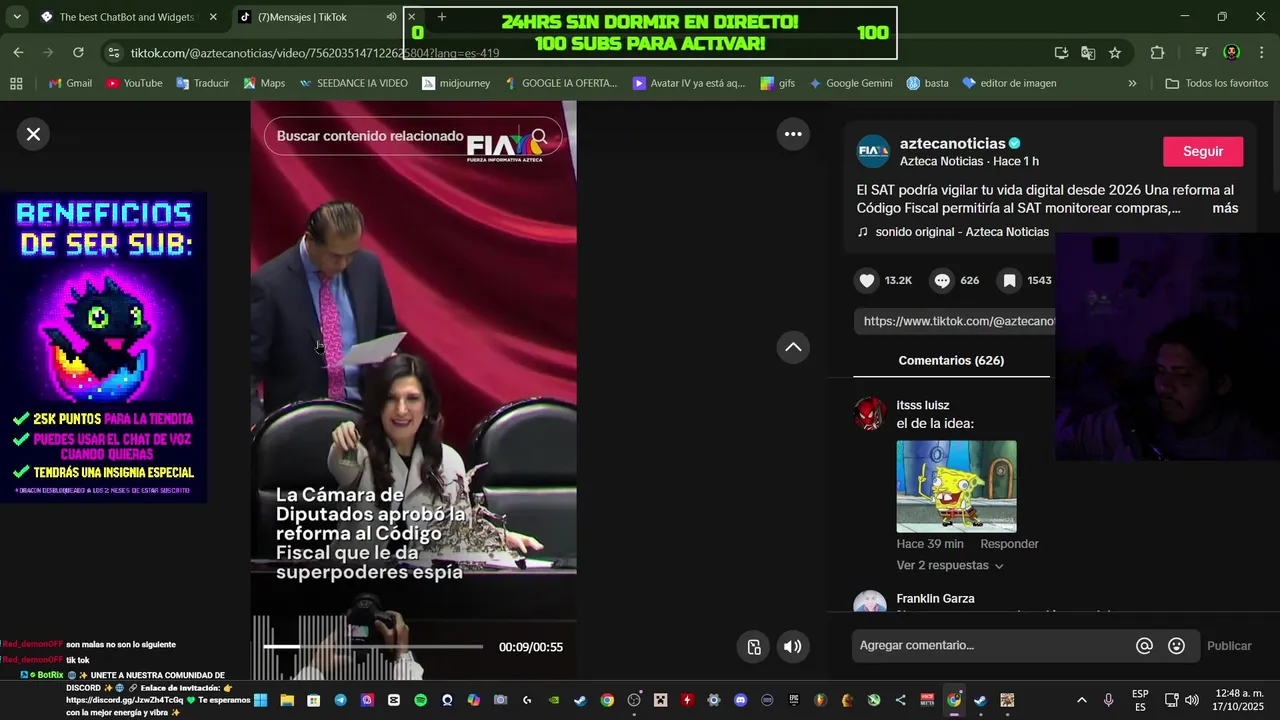Open Discord from the taskbar

point(740,701)
